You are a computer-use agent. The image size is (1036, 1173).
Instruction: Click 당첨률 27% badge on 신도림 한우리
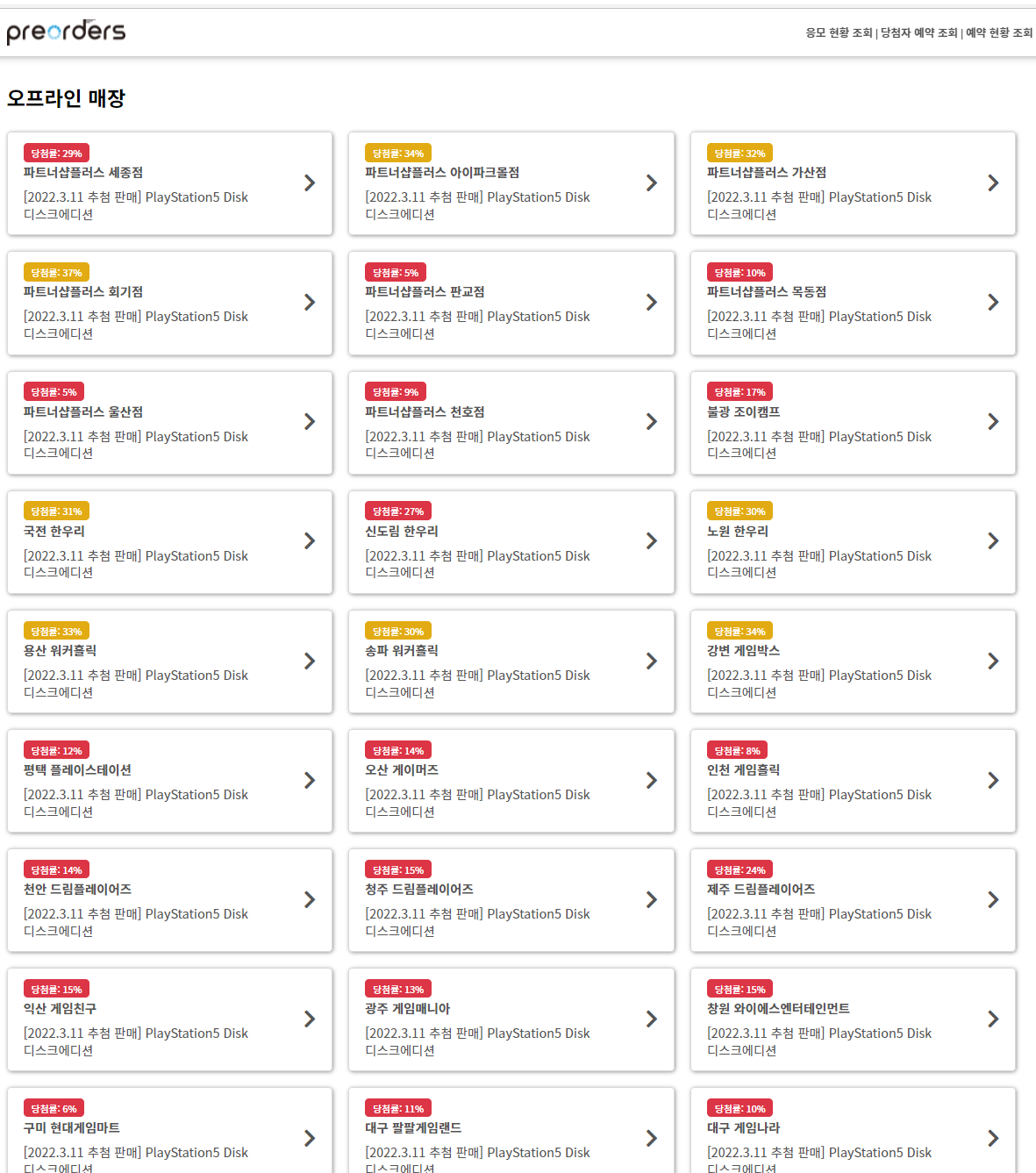[398, 511]
